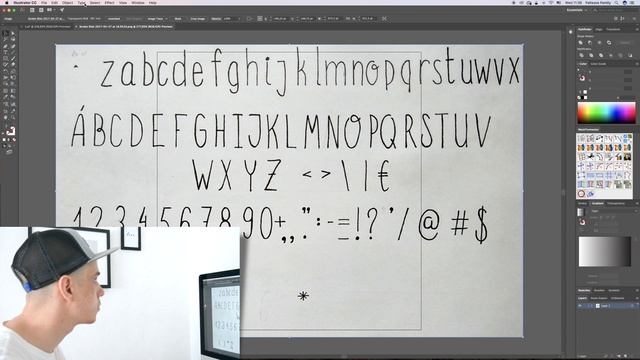Activate the Stroke box in the toolbar
The width and height of the screenshot is (640, 360).
[12, 132]
